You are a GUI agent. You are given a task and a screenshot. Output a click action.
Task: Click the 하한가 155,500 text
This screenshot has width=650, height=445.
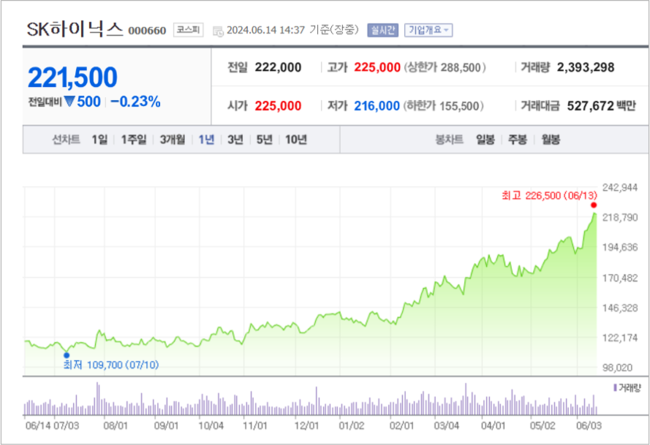(443, 106)
